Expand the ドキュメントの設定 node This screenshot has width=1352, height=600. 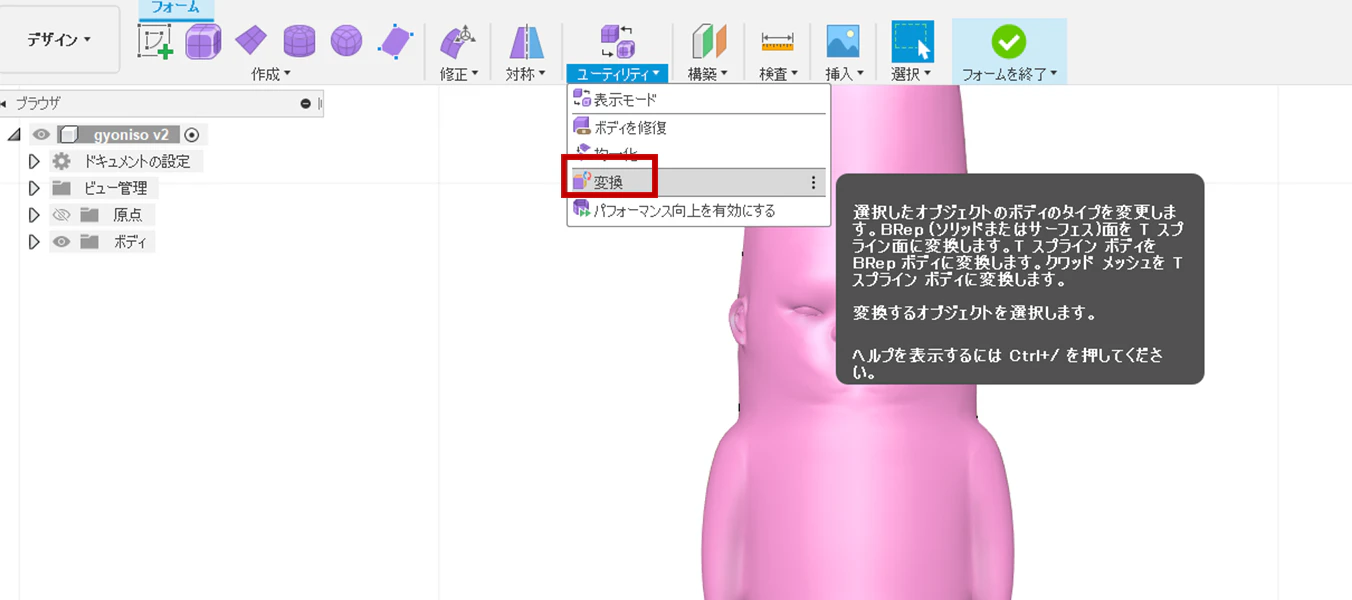[34, 162]
